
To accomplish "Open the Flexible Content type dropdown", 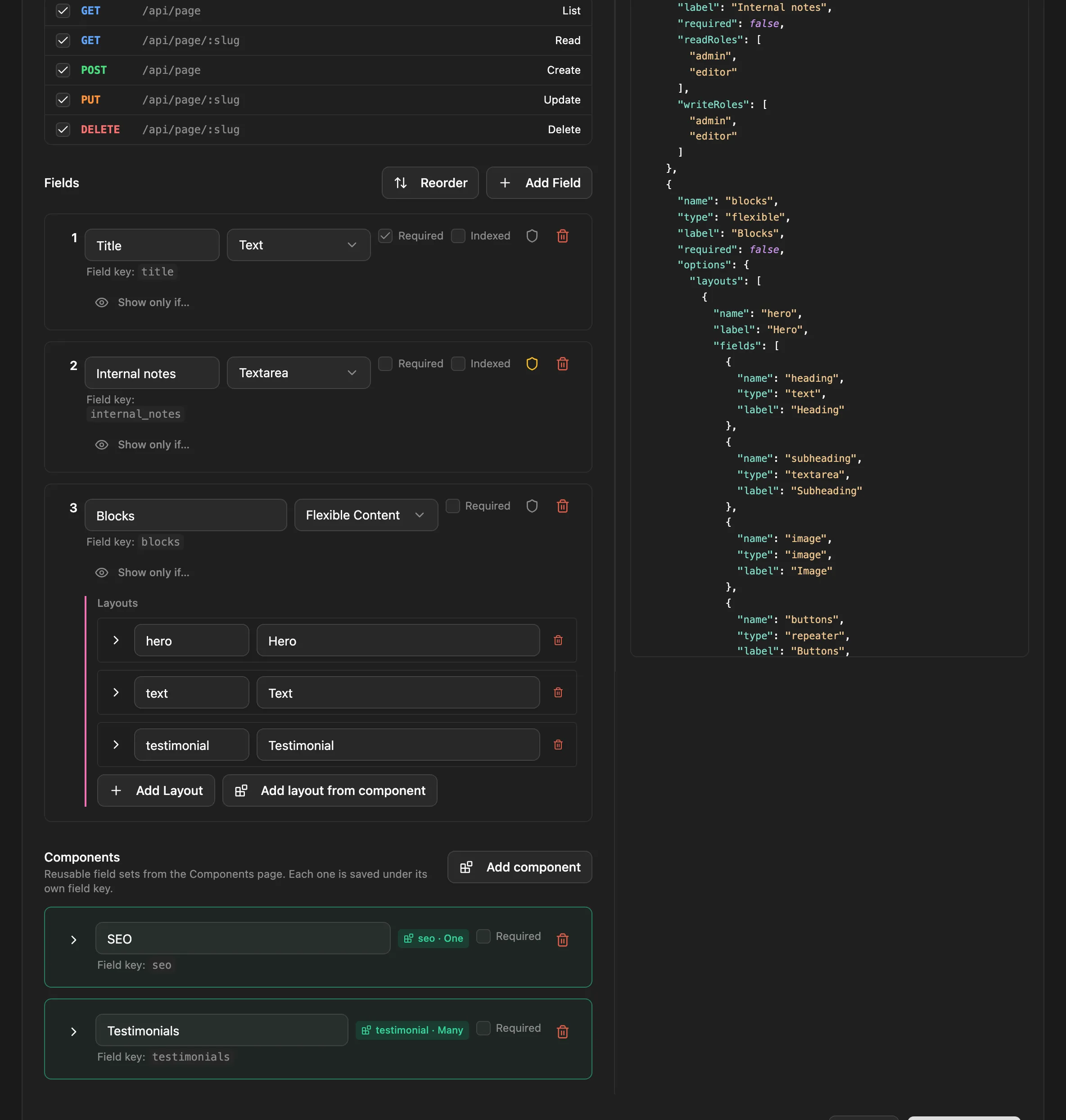I will (x=366, y=515).
